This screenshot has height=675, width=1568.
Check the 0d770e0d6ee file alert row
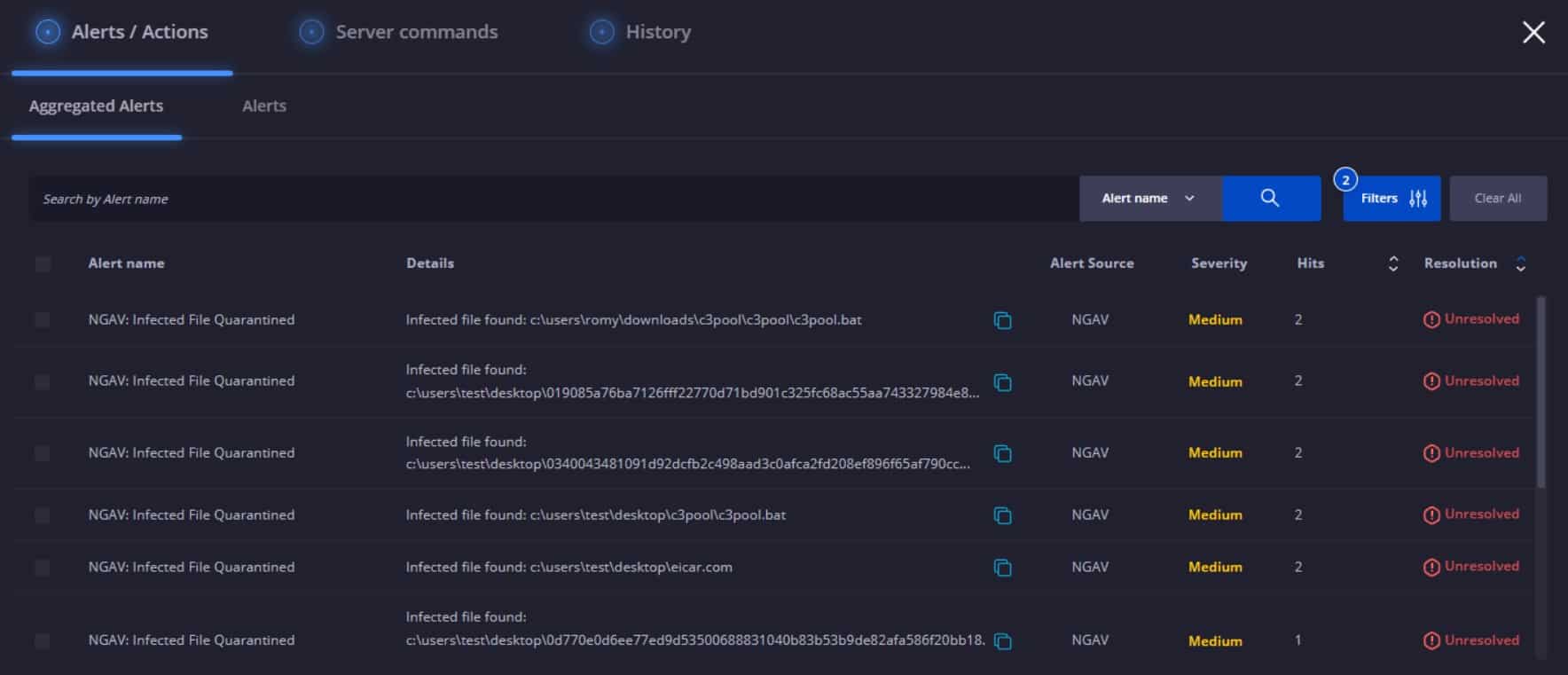(43, 640)
